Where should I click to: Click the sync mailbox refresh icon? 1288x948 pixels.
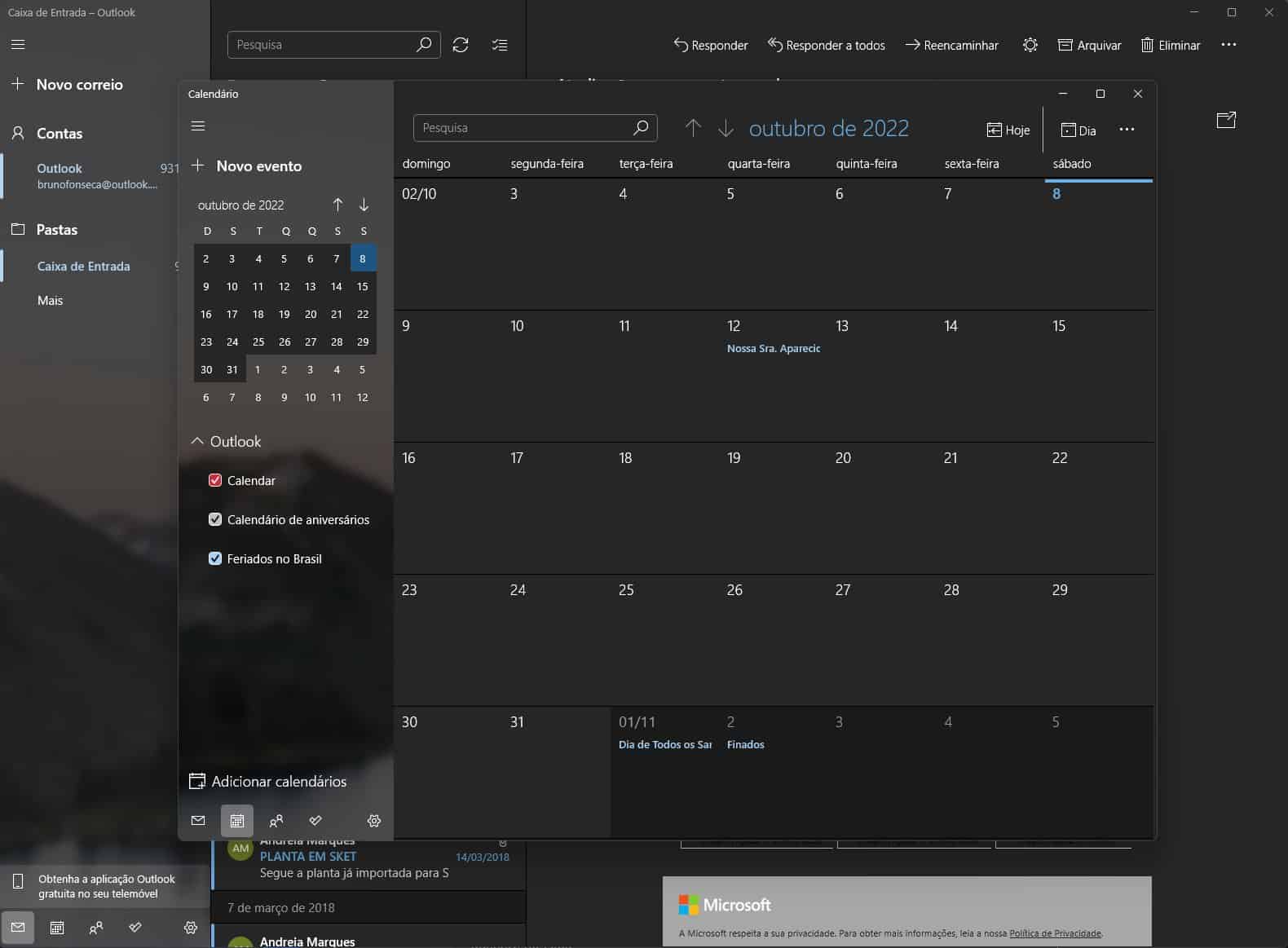461,45
